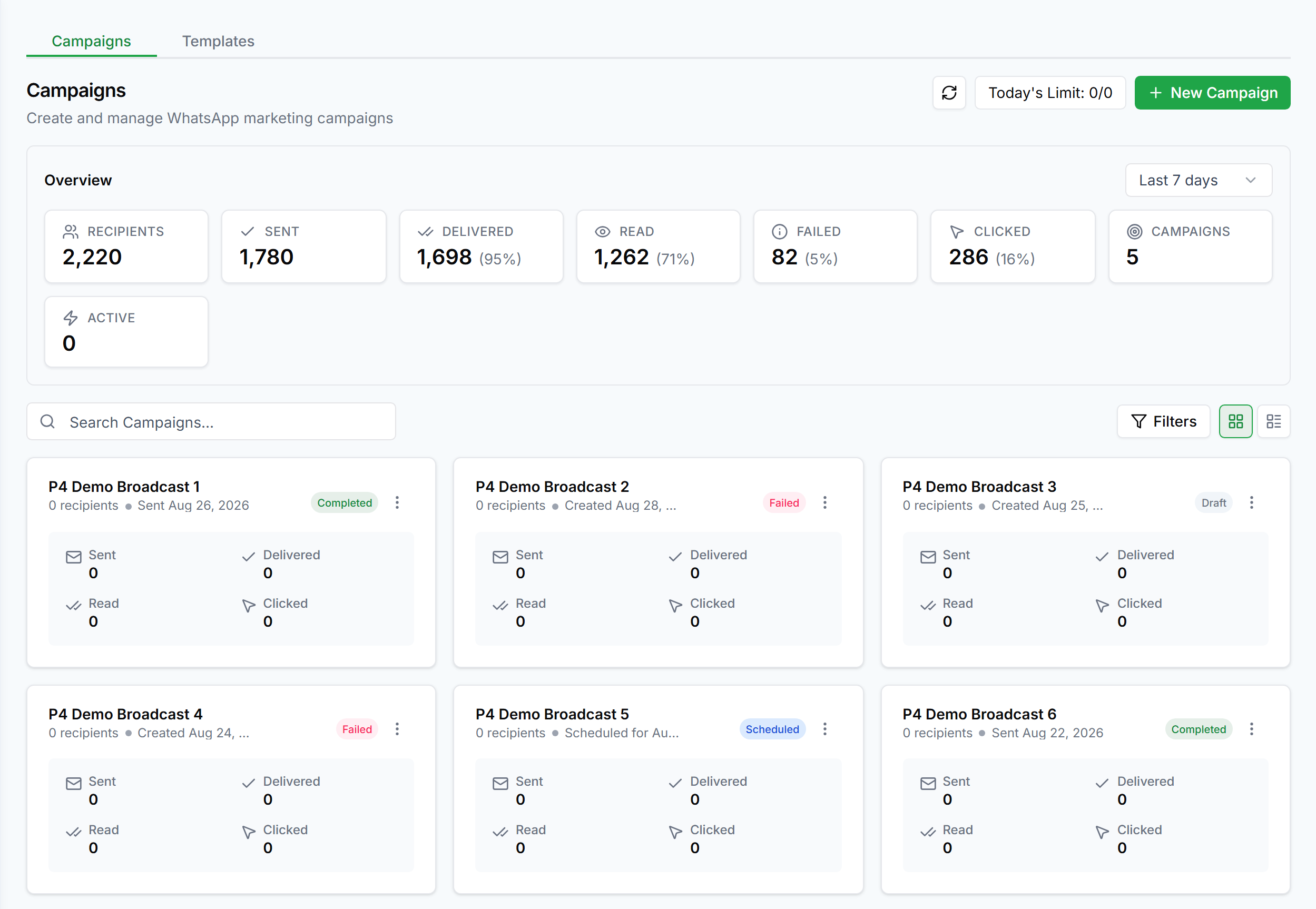Click the search magnifier icon
This screenshot has height=909, width=1316.
click(x=48, y=421)
